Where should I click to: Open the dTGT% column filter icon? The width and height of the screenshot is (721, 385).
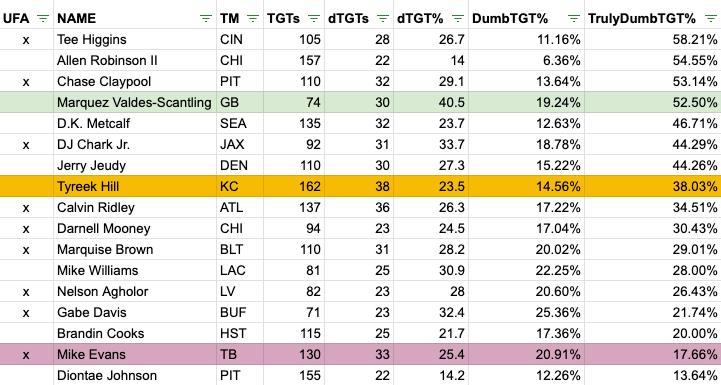coord(458,19)
